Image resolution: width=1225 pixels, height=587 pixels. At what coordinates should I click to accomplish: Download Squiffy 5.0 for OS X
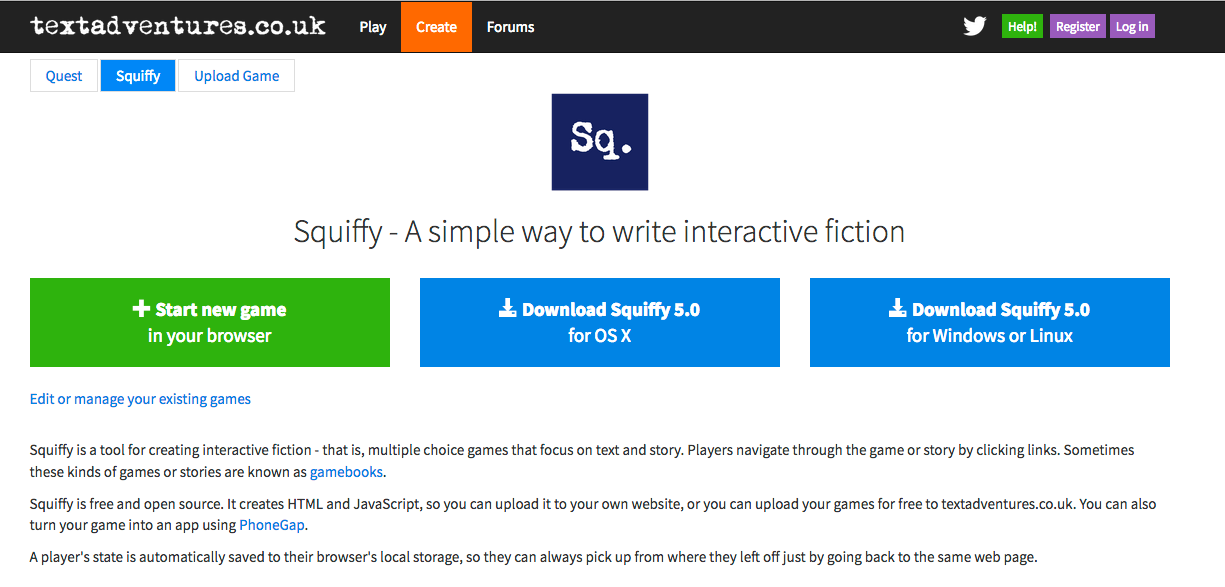tap(600, 323)
